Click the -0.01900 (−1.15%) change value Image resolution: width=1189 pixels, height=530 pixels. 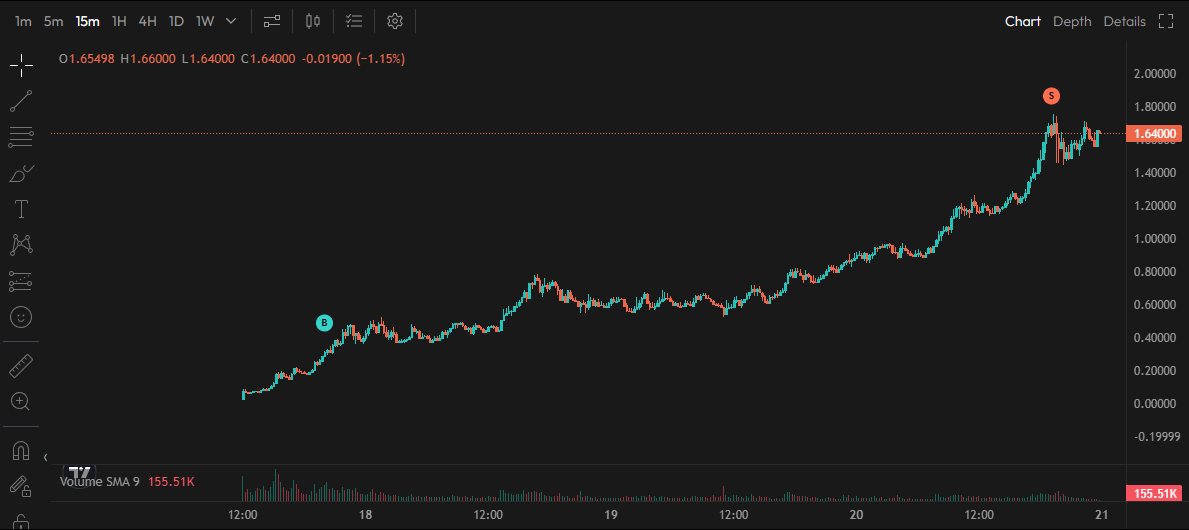353,58
